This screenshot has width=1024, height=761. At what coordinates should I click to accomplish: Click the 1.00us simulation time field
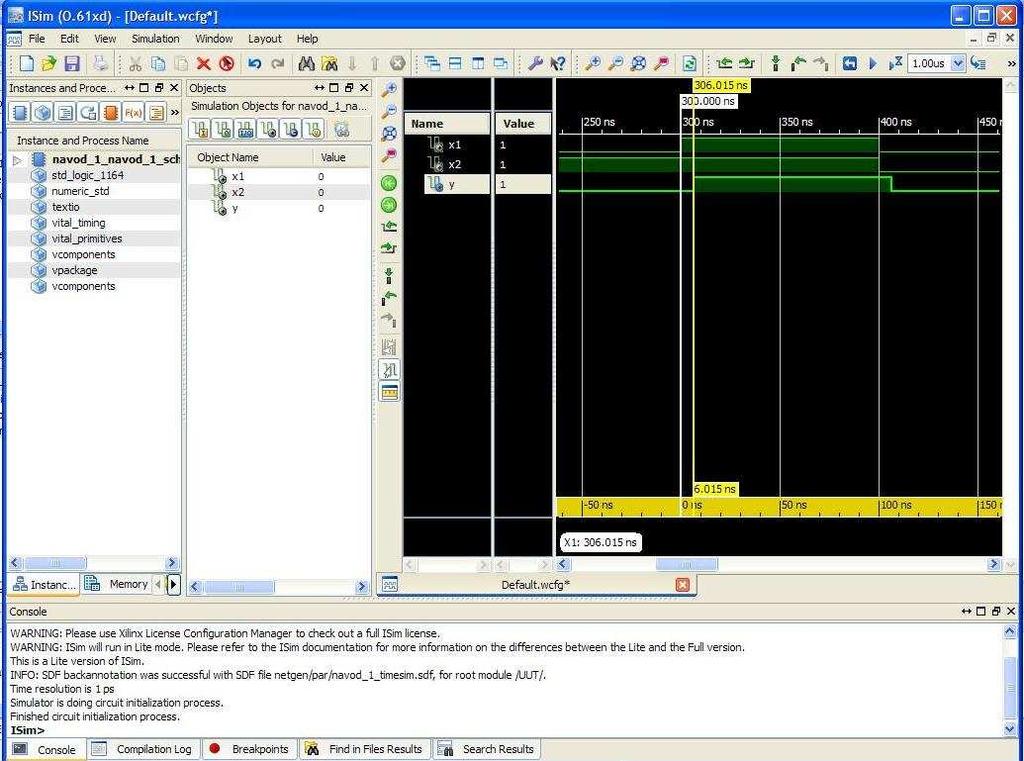click(929, 63)
